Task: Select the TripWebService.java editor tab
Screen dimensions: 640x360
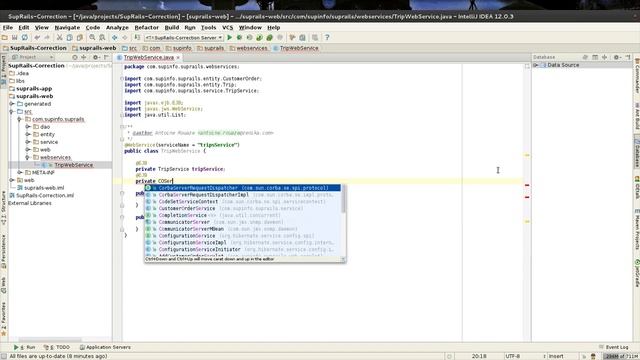Action: [x=149, y=58]
